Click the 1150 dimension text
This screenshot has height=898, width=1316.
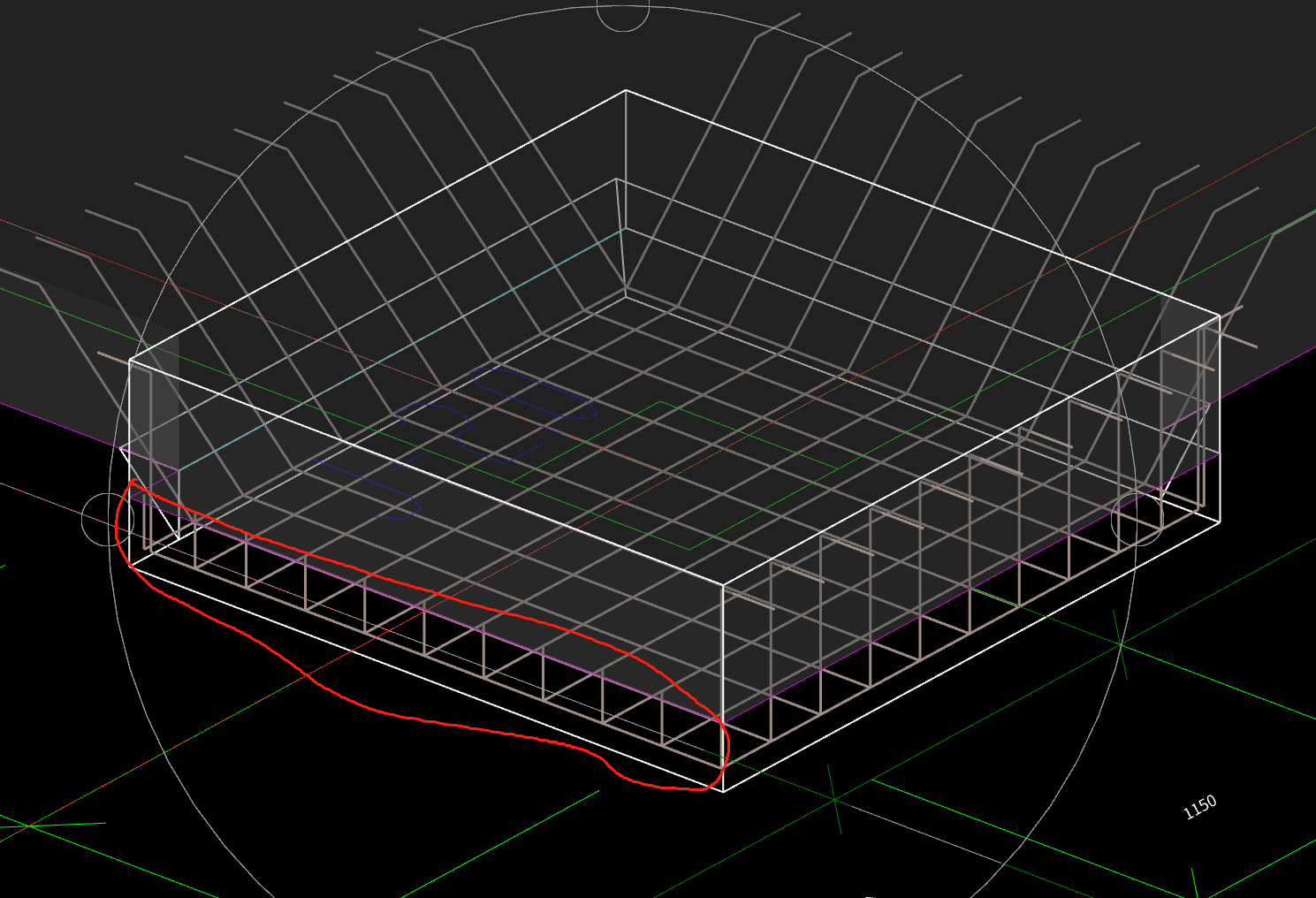(x=1199, y=807)
